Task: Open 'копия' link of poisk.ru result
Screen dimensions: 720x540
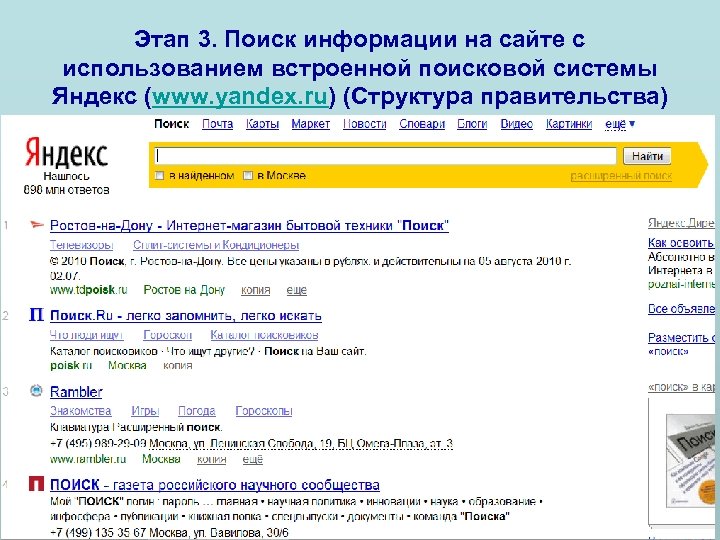Action: pyautogui.click(x=178, y=366)
